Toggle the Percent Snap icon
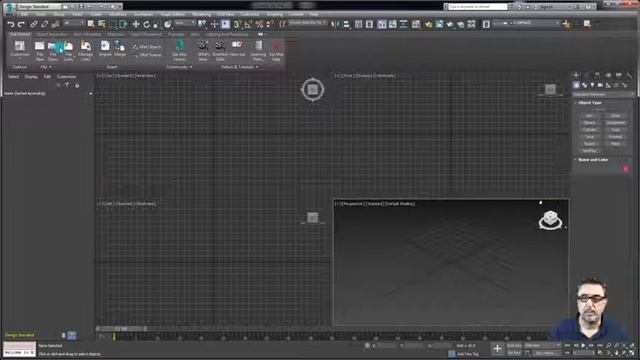This screenshot has width=640, height=360. tap(259, 24)
